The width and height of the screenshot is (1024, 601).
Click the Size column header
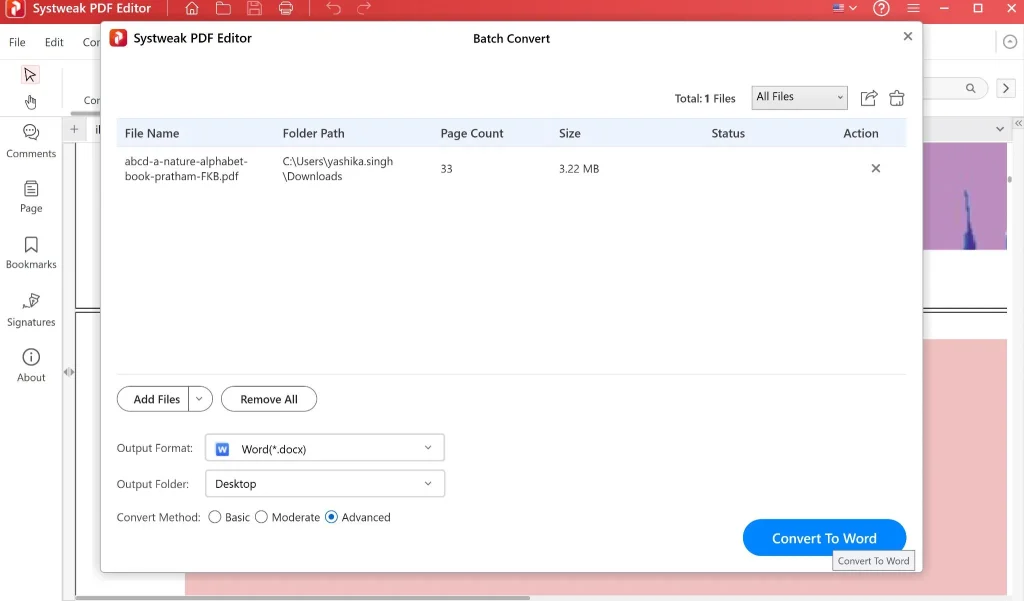(x=569, y=133)
